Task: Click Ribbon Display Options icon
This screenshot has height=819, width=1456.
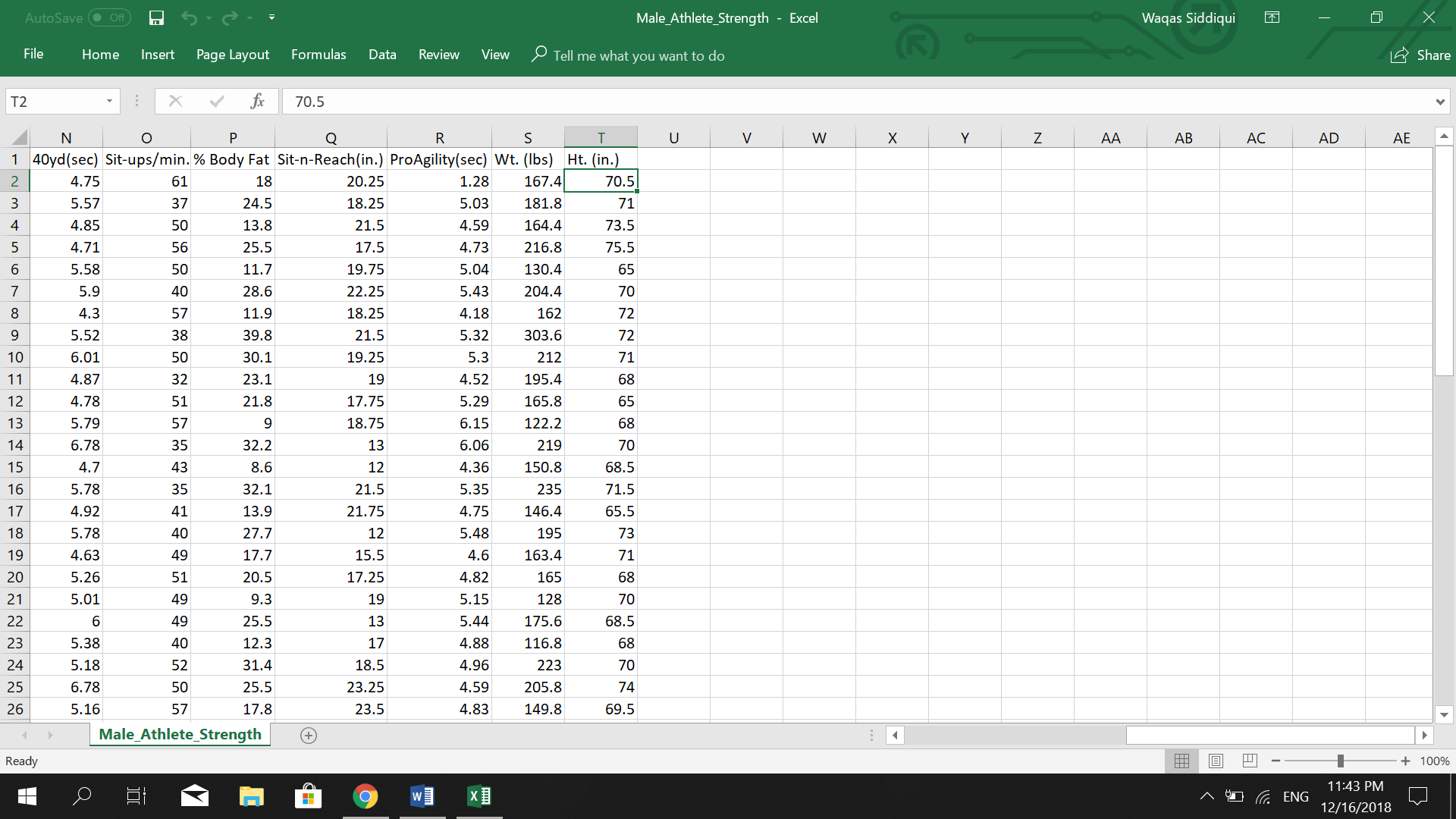Action: coord(1272,18)
